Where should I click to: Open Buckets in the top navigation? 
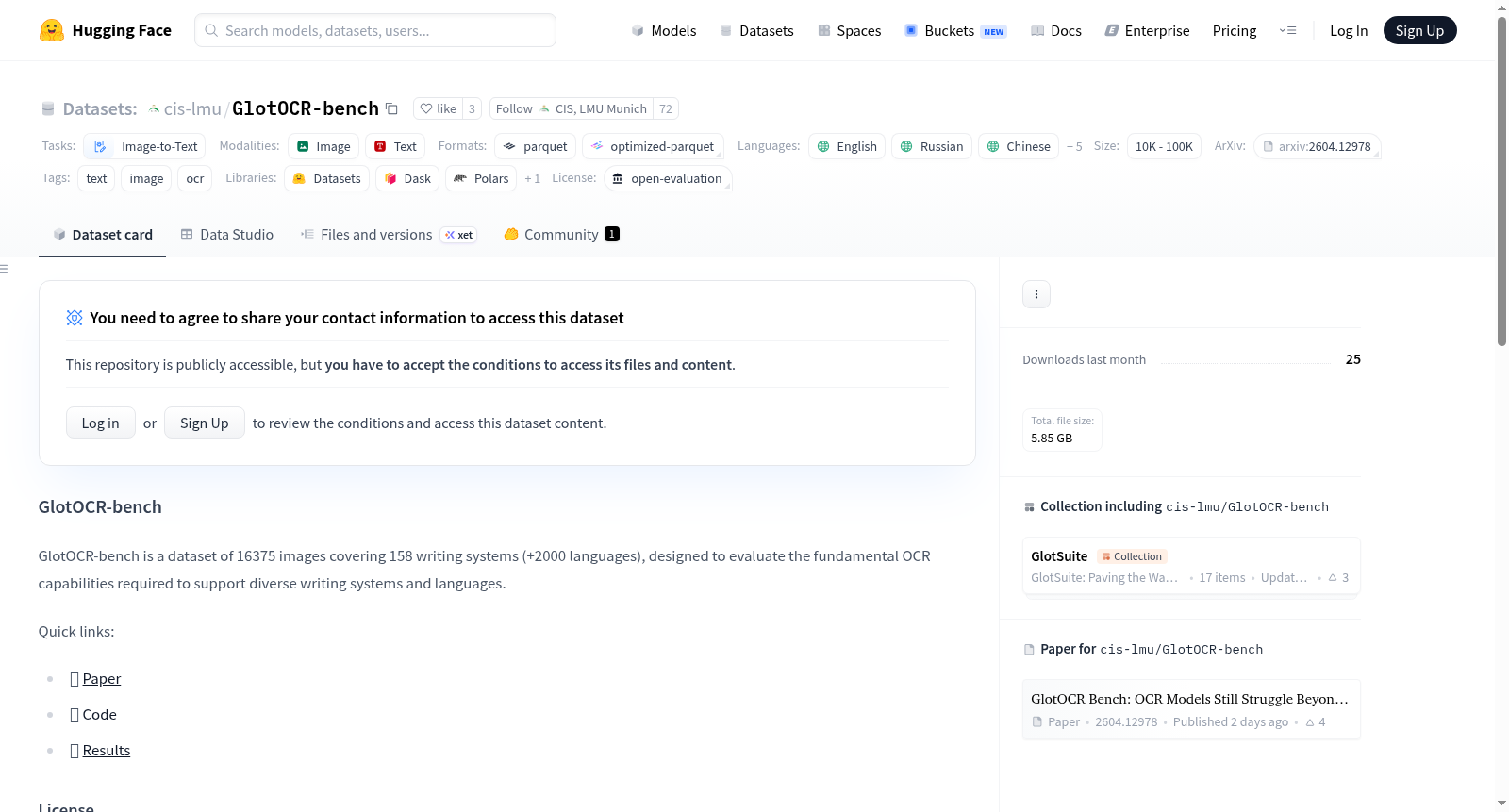point(955,30)
